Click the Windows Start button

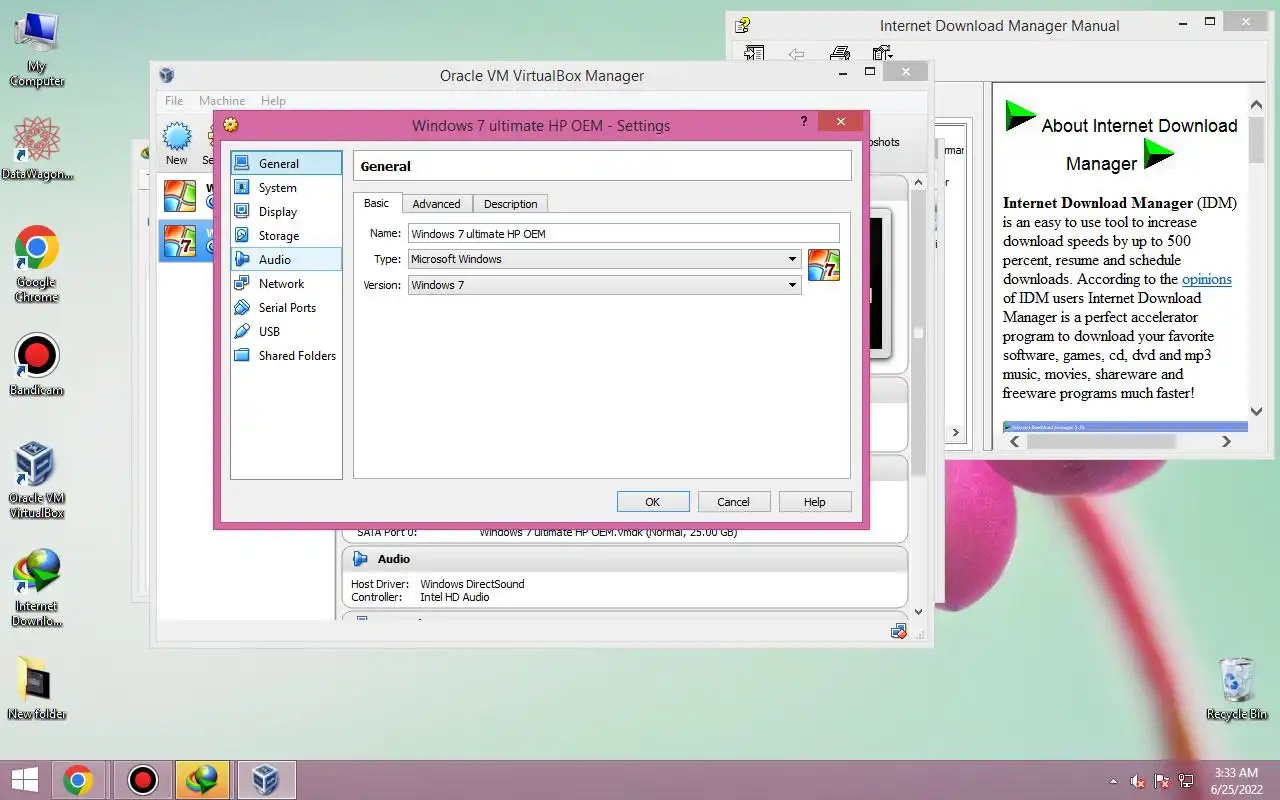(x=24, y=780)
